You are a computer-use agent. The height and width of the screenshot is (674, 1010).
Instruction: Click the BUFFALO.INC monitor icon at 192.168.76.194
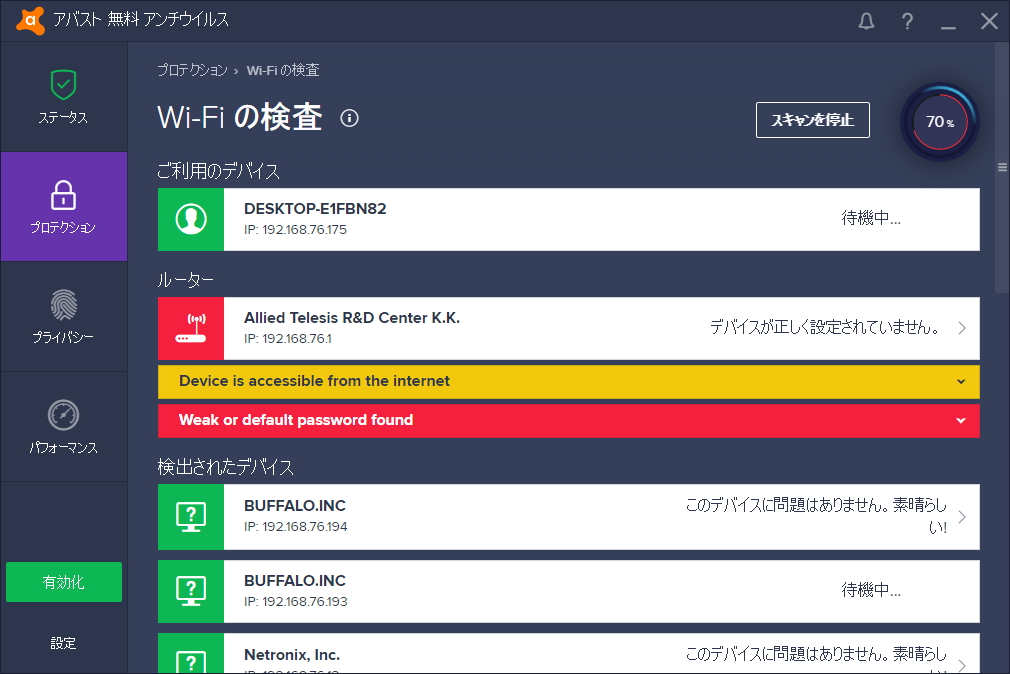pos(190,517)
